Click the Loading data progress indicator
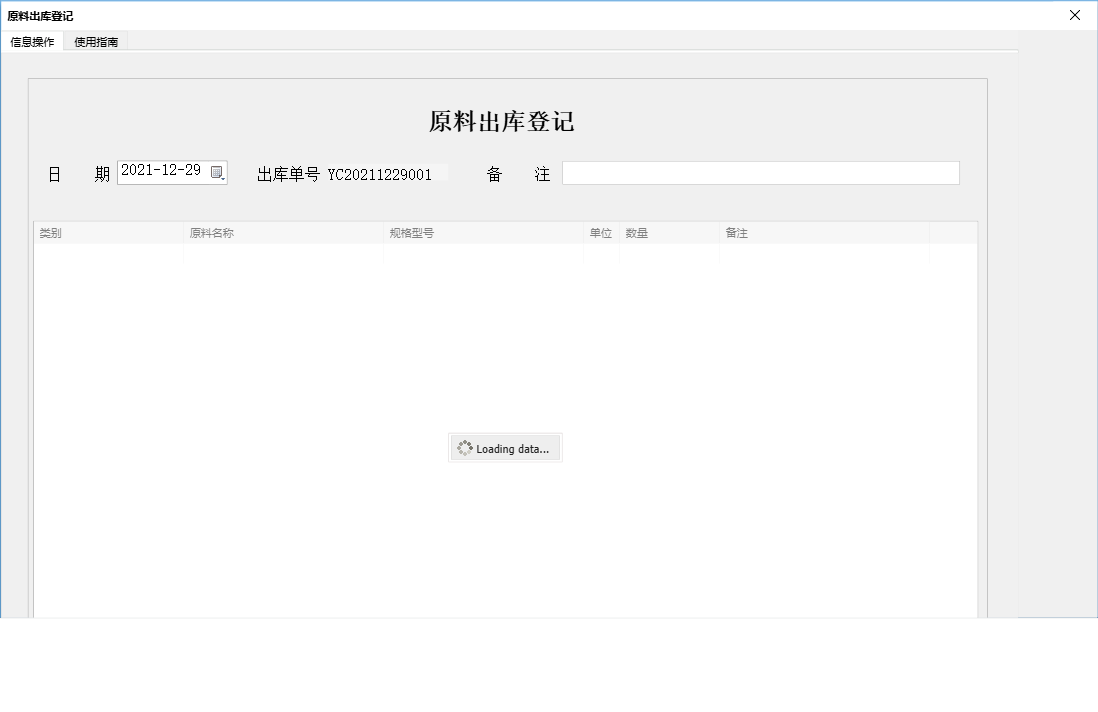 (x=505, y=447)
